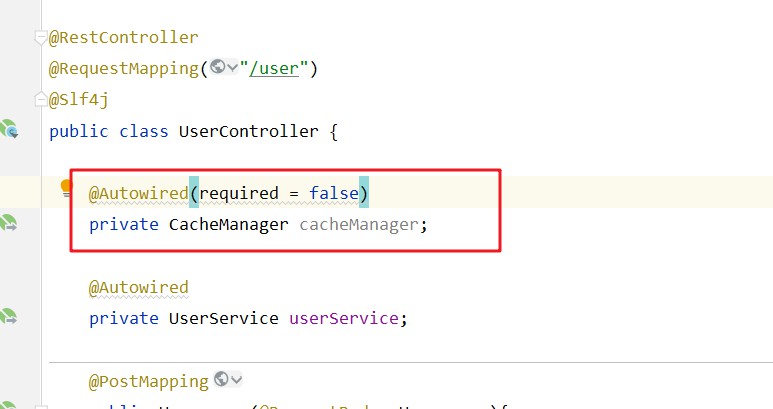773x409 pixels.
Task: Click the @Autowired(required = false) annotation
Action: click(x=228, y=193)
